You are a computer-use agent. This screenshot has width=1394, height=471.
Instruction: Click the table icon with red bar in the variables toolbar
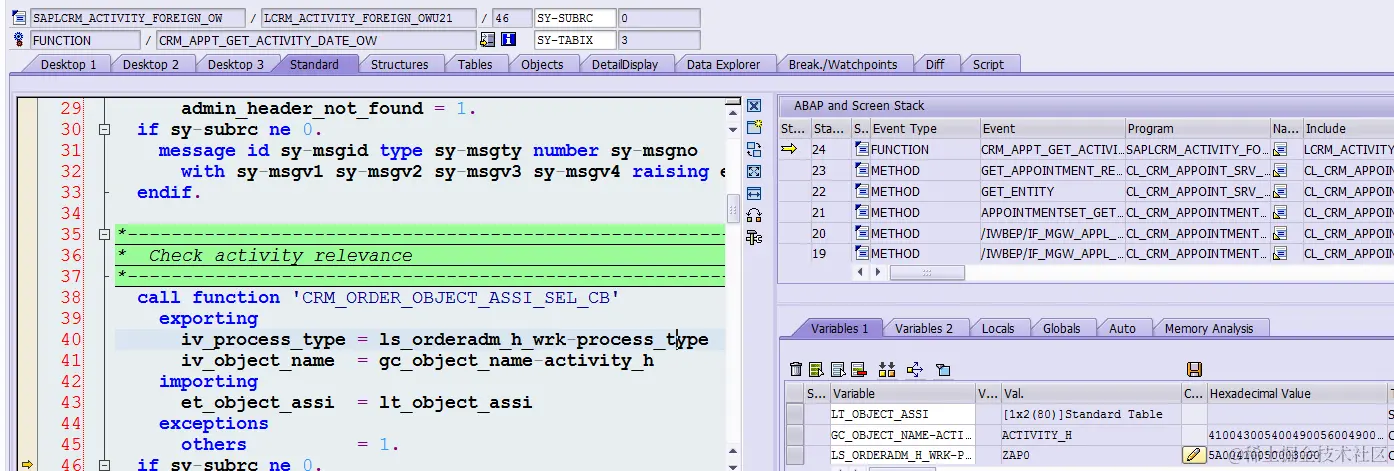[858, 370]
